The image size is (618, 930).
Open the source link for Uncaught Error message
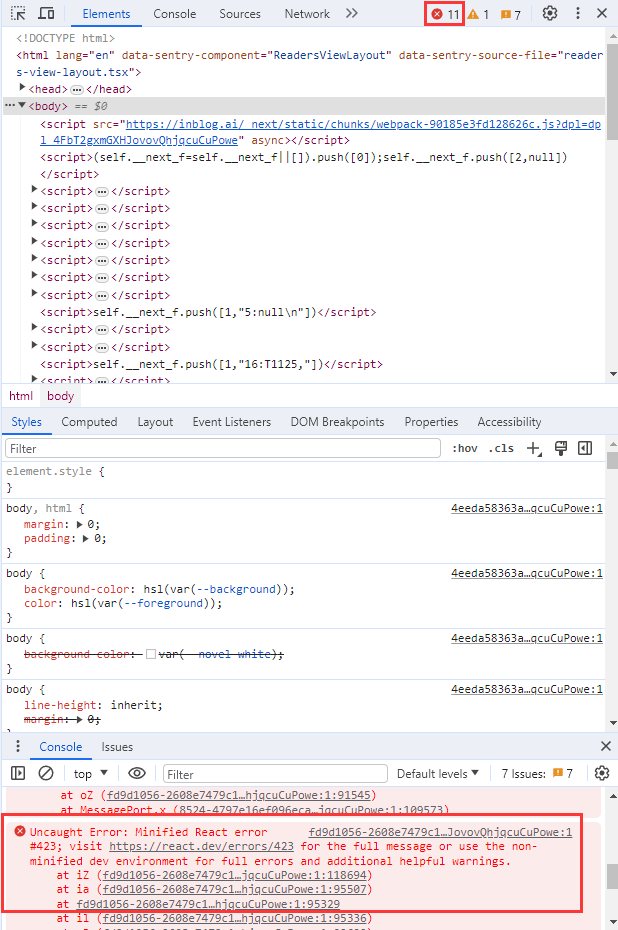point(440,832)
